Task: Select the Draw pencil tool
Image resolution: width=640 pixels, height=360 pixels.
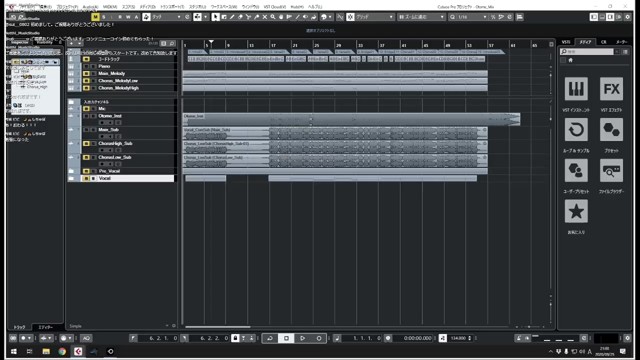Action: pyautogui.click(x=232, y=17)
